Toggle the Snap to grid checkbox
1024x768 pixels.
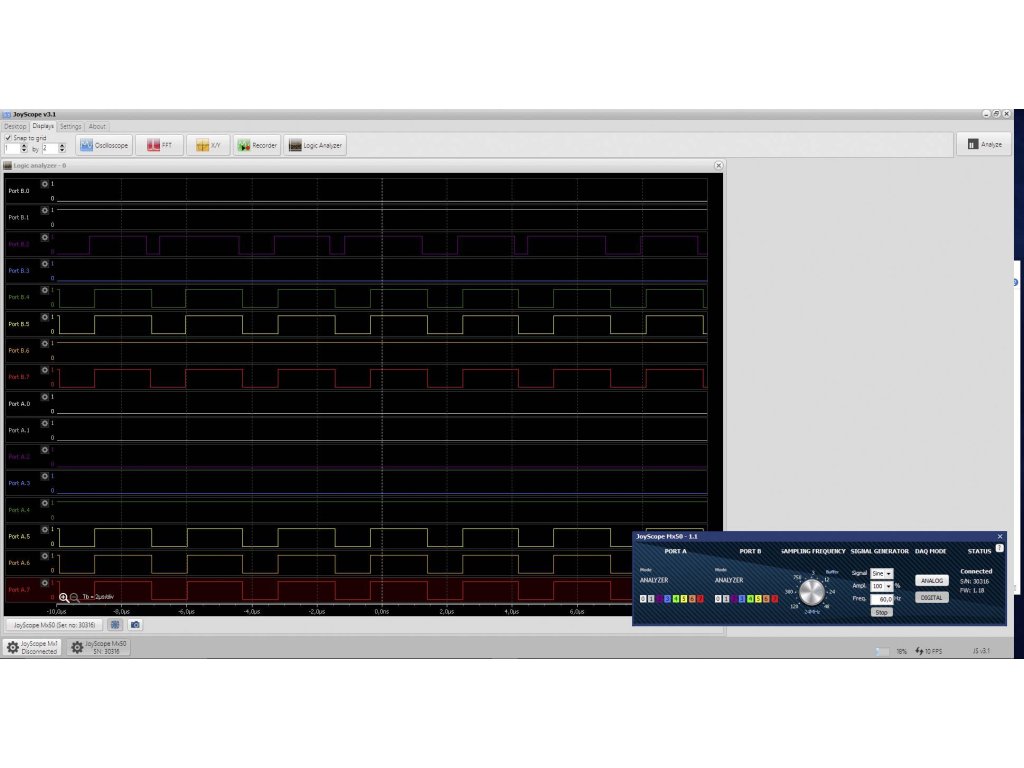point(7,138)
